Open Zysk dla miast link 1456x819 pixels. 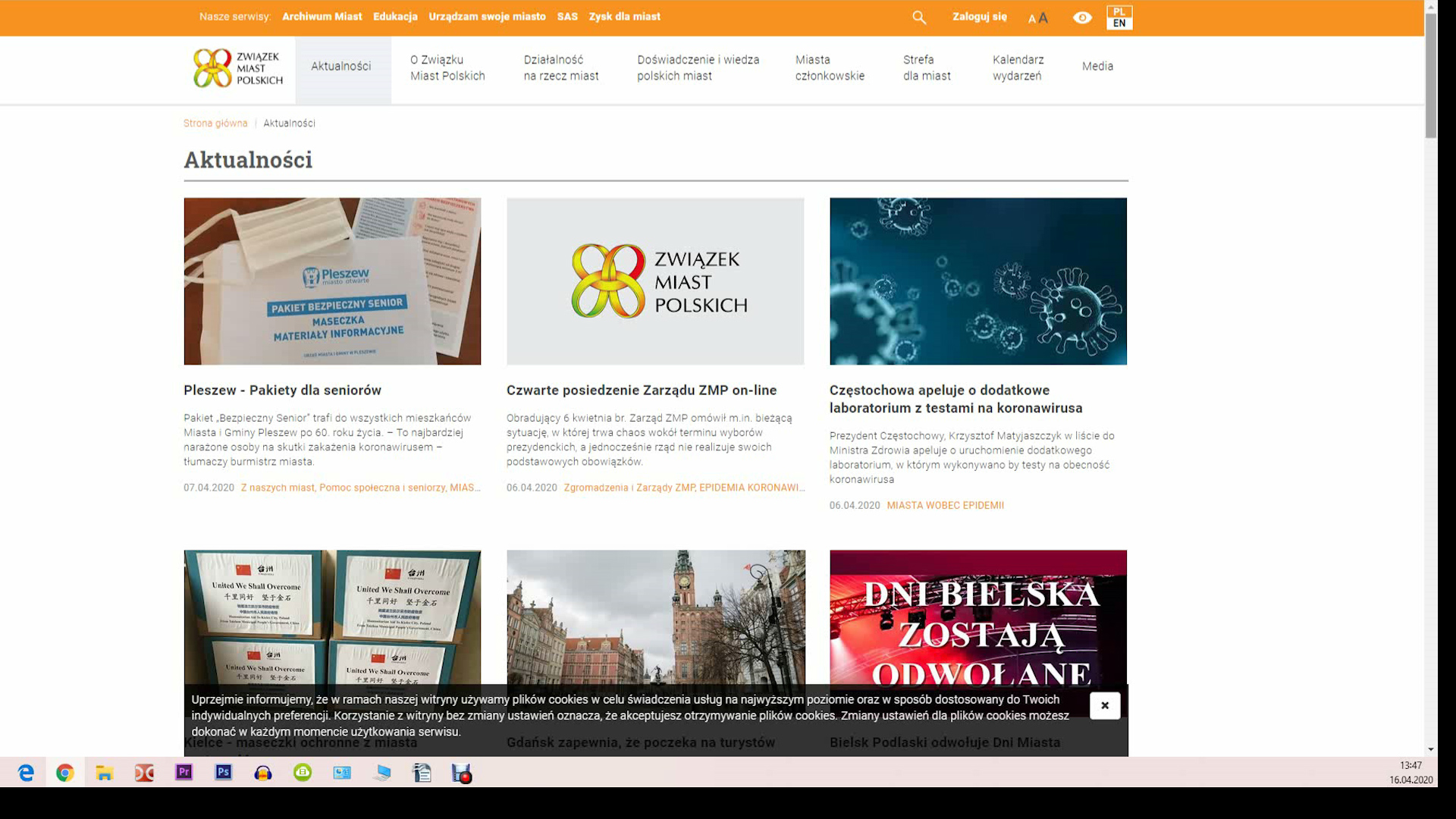click(x=624, y=17)
